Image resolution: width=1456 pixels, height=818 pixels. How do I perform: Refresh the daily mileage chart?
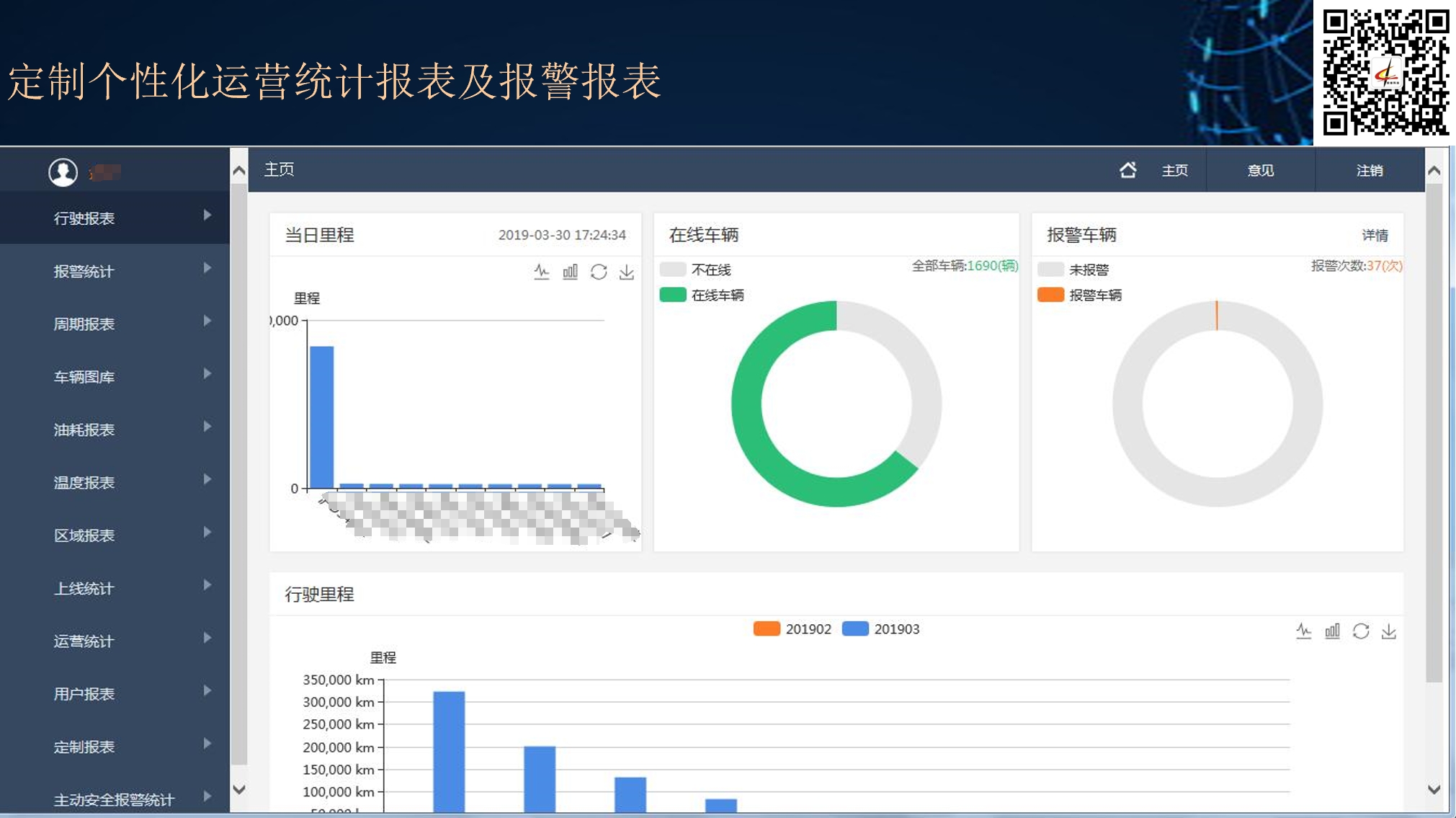pos(598,272)
